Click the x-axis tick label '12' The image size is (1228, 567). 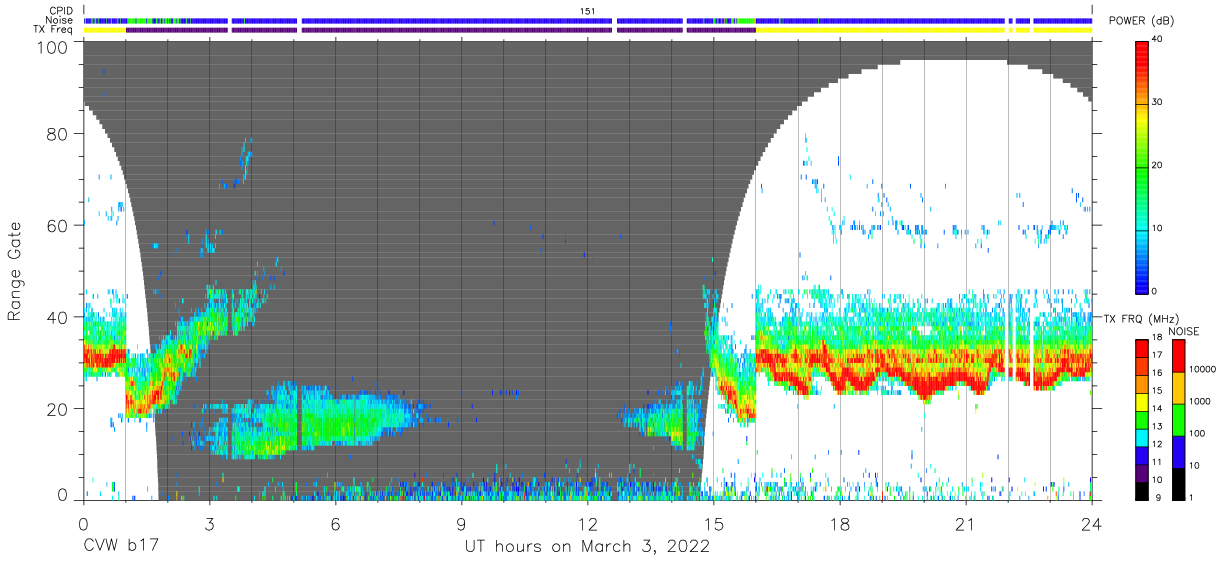587,524
